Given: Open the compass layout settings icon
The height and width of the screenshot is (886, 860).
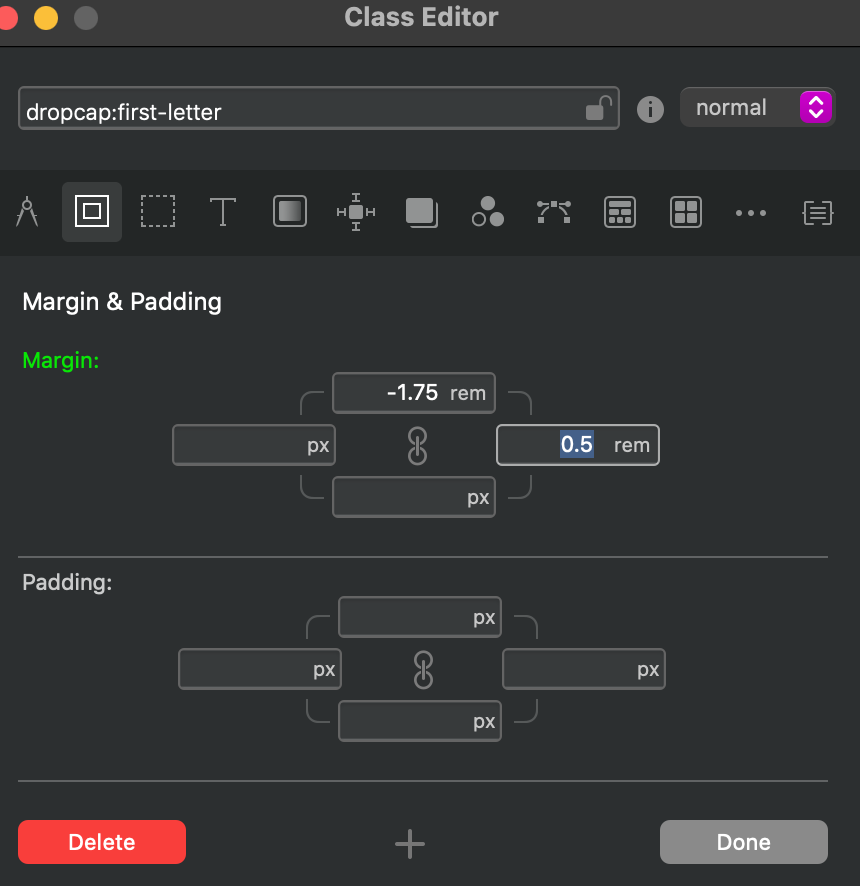Looking at the screenshot, I should click(x=27, y=212).
